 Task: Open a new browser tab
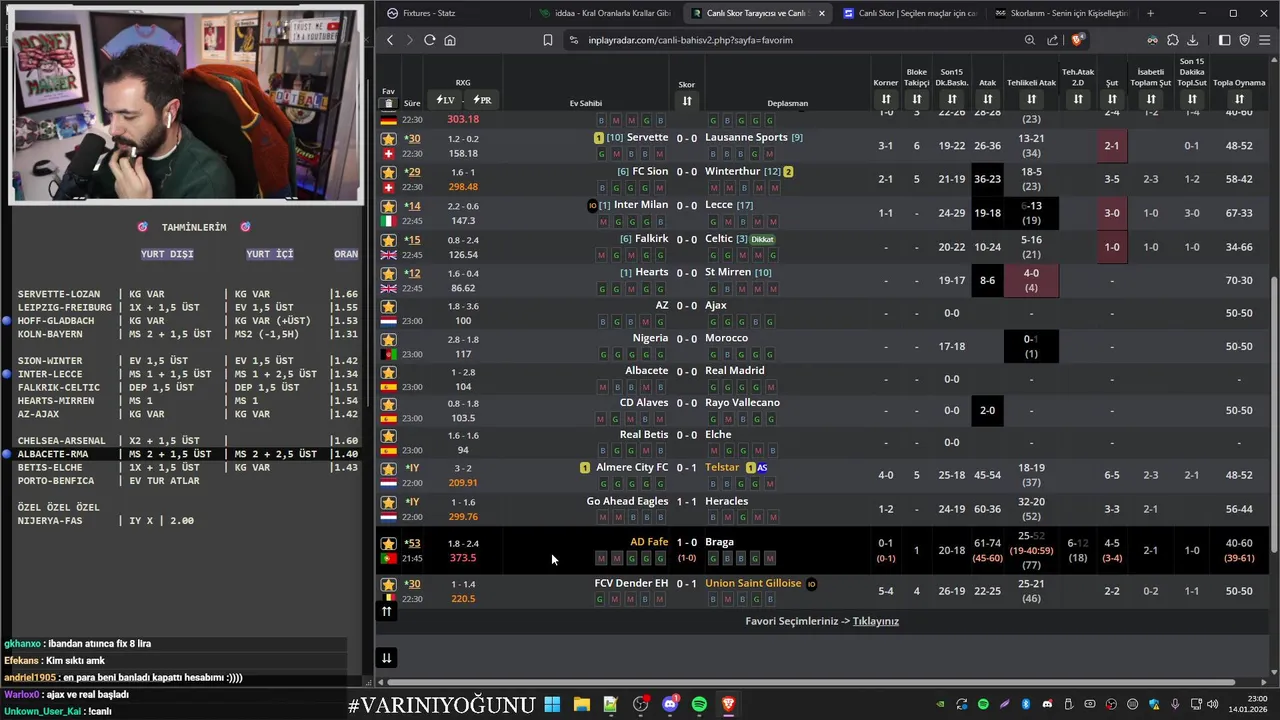tap(1150, 13)
